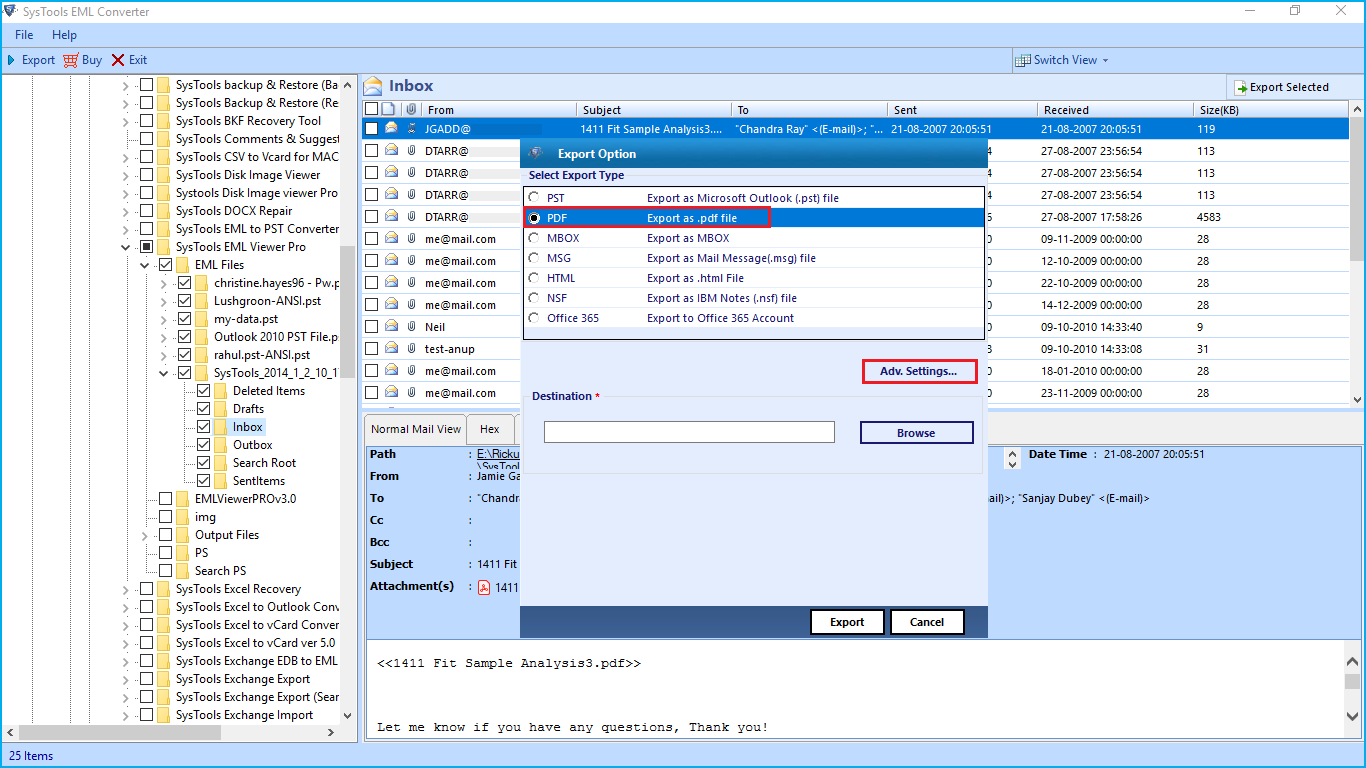Open Adv. Settings in Export Option dialog
This screenshot has height=768, width=1366.
919,371
